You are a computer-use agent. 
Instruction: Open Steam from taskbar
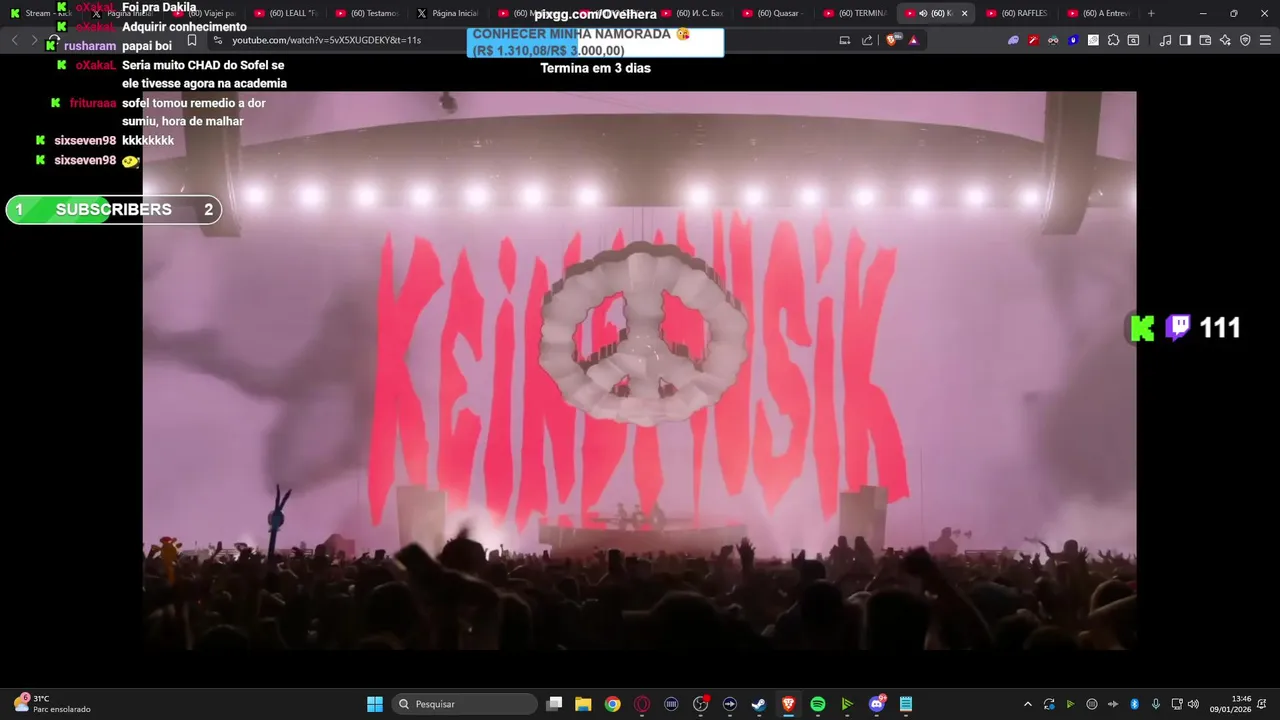tap(759, 704)
